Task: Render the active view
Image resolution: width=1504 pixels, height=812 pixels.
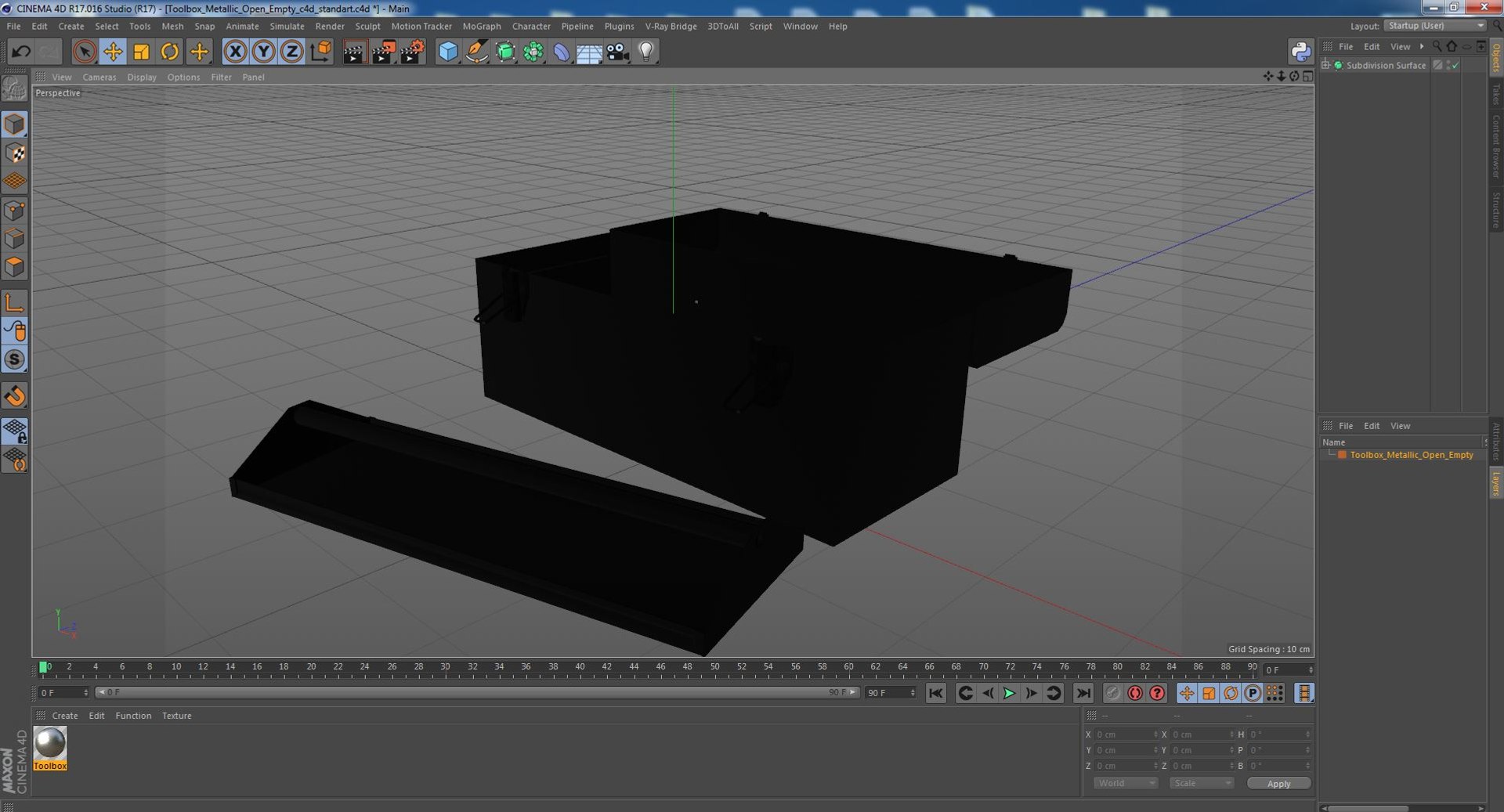Action: [354, 52]
